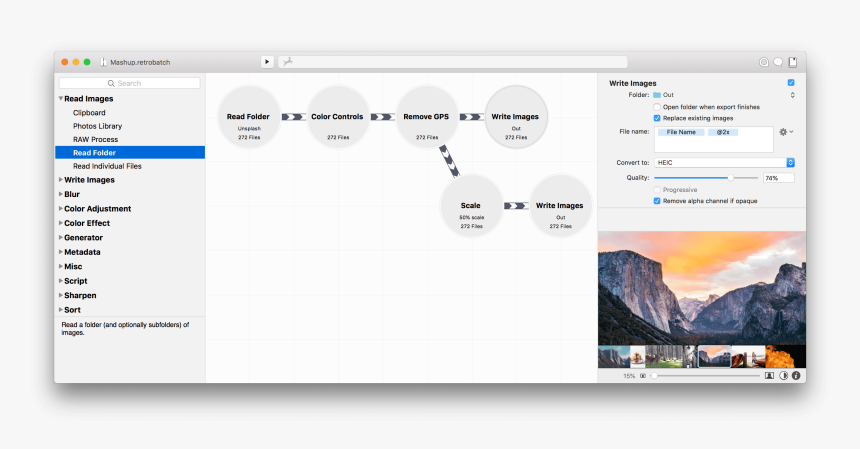Select the blue-sky mountain thumbnail
The image size is (860, 449).
point(614,356)
